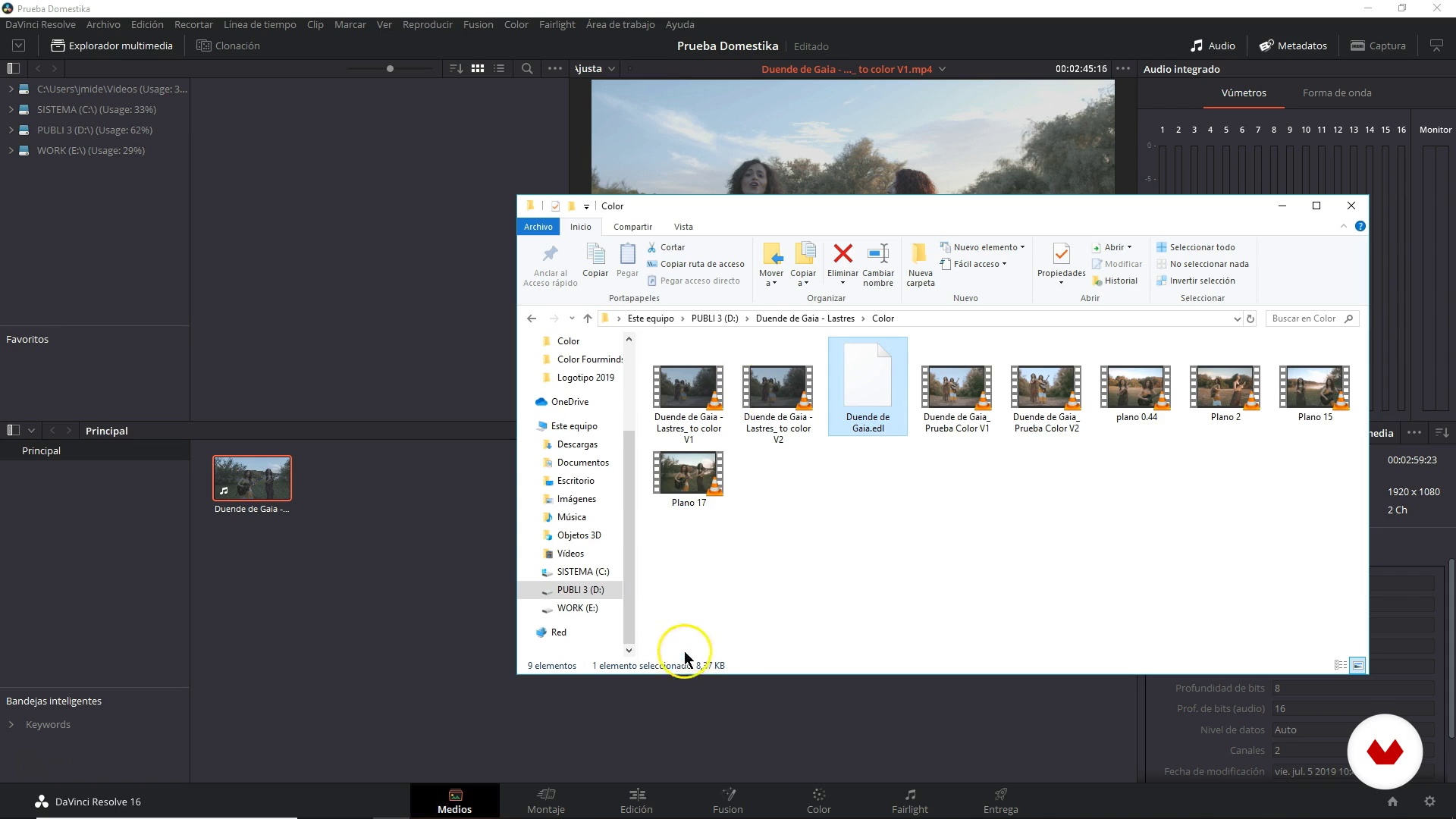Screen dimensions: 1456x819
Task: Adjust media browser thumbnail size slider
Action: [390, 68]
